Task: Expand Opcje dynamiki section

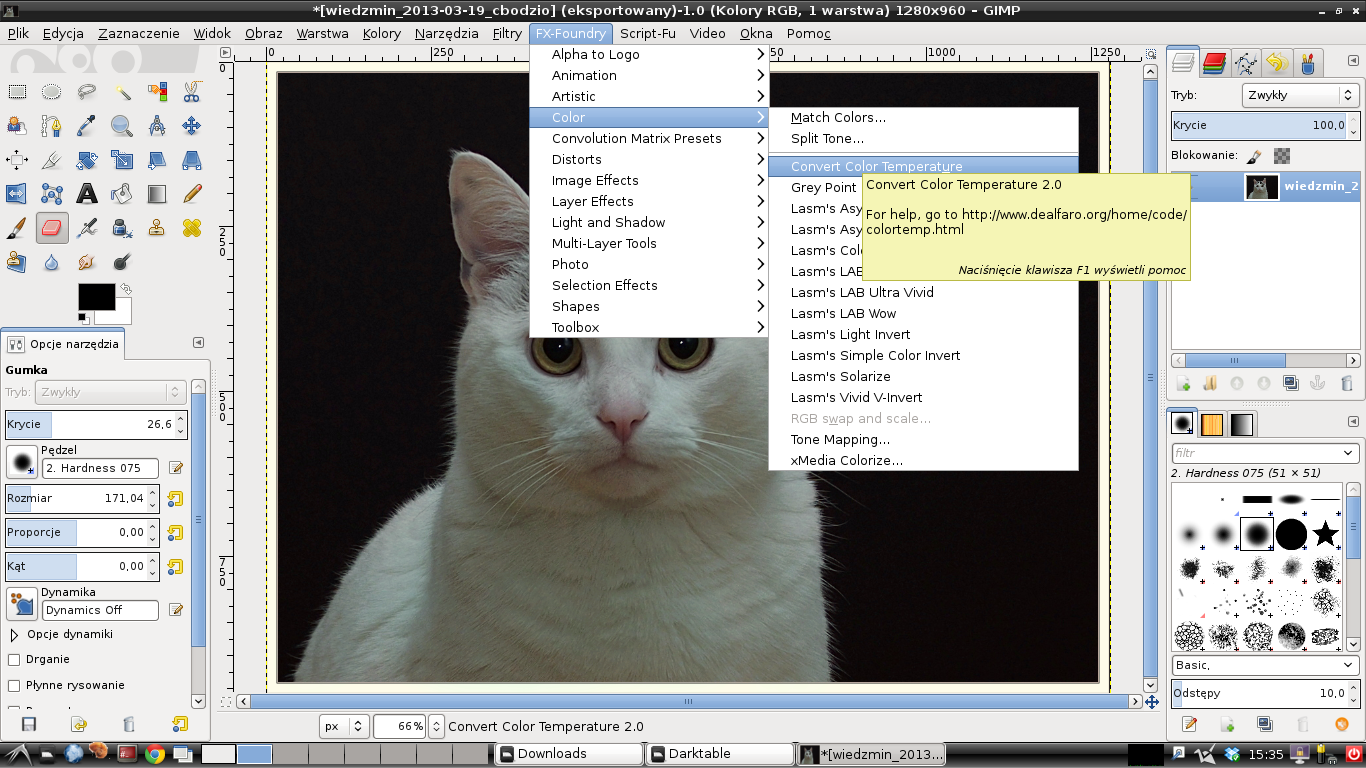Action: tap(14, 634)
